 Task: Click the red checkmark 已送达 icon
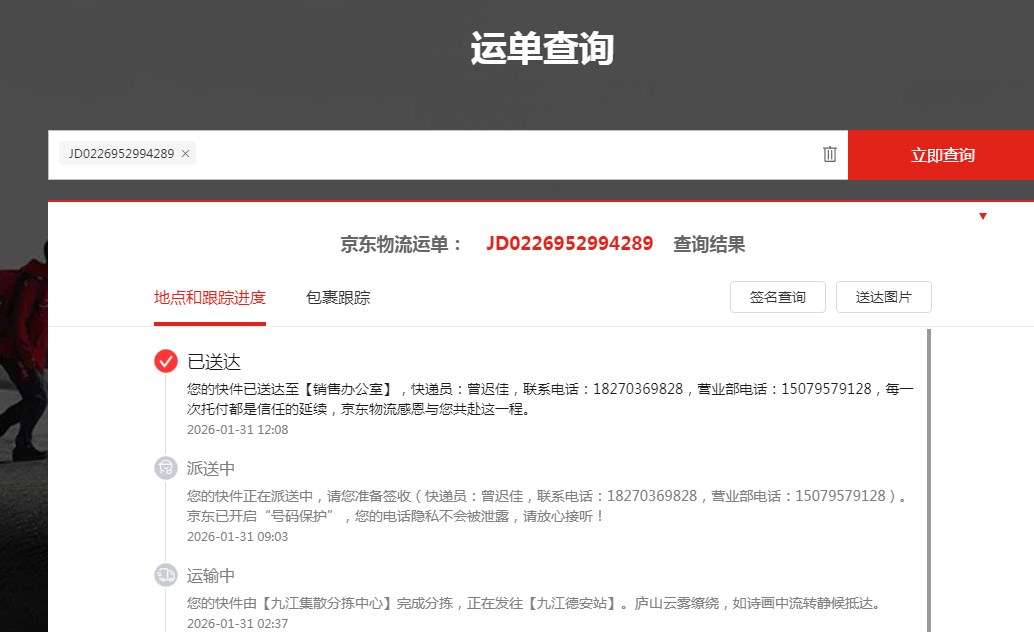[x=166, y=361]
